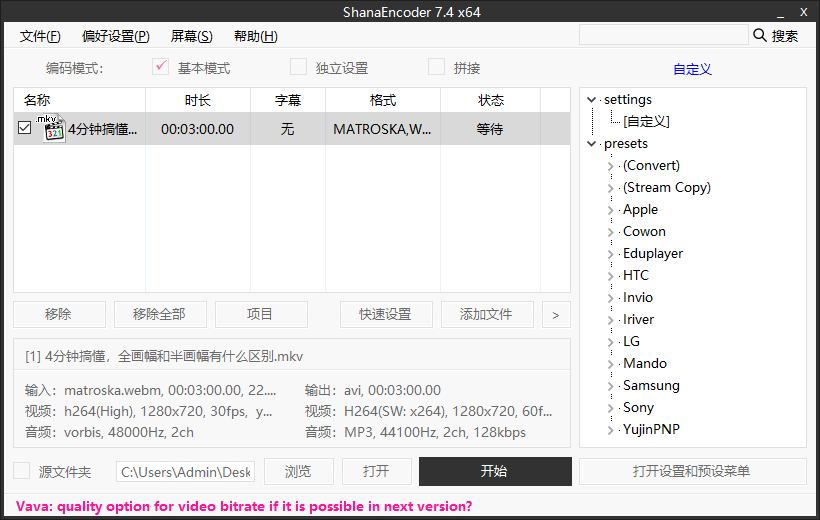Select the Apple tree label
This screenshot has width=820, height=520.
click(640, 210)
